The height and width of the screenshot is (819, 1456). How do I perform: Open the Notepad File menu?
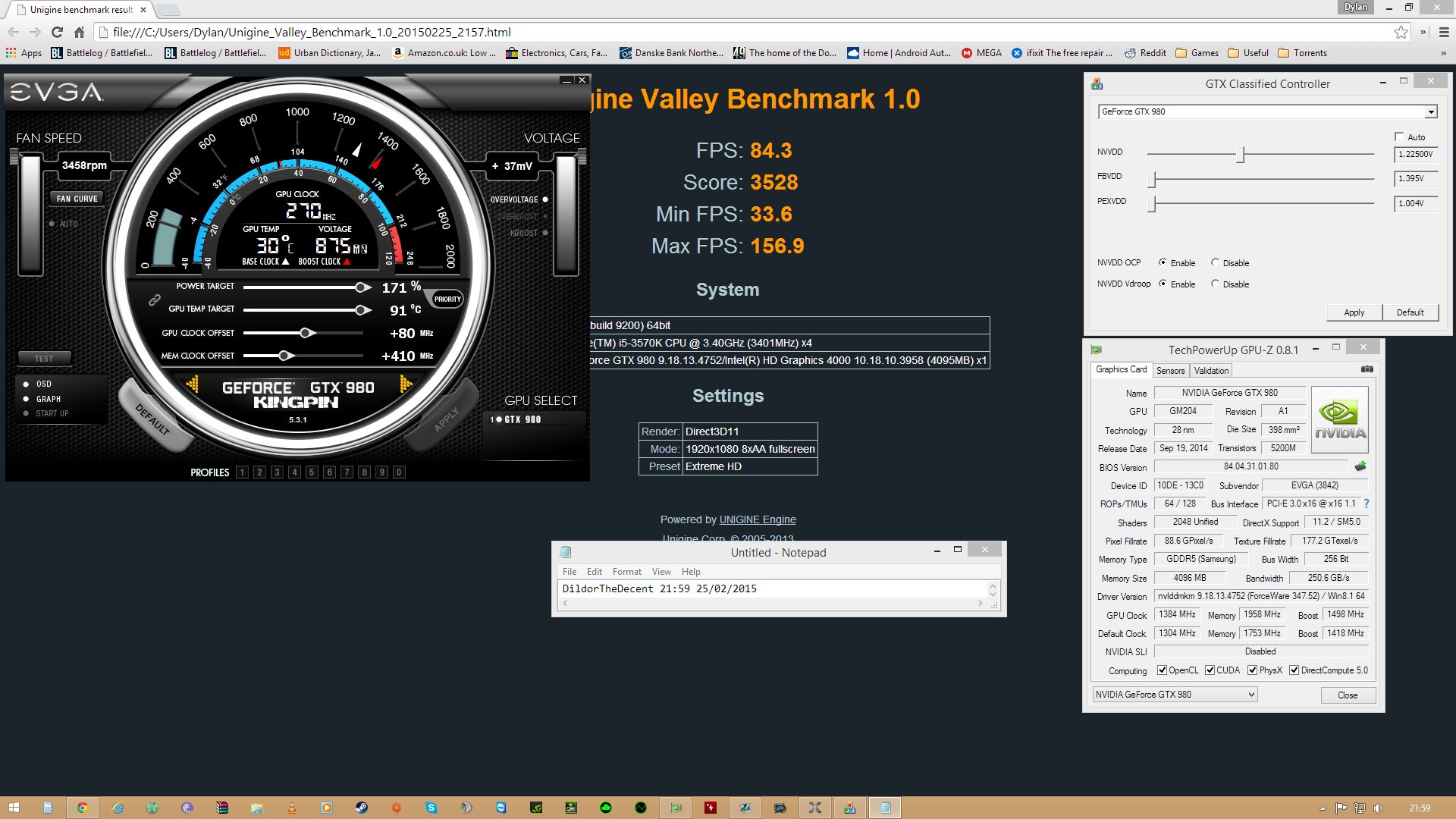[569, 572]
